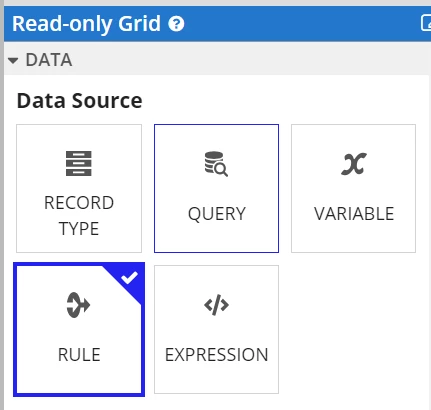Click the edit icon in the blue header

(x=426, y=23)
